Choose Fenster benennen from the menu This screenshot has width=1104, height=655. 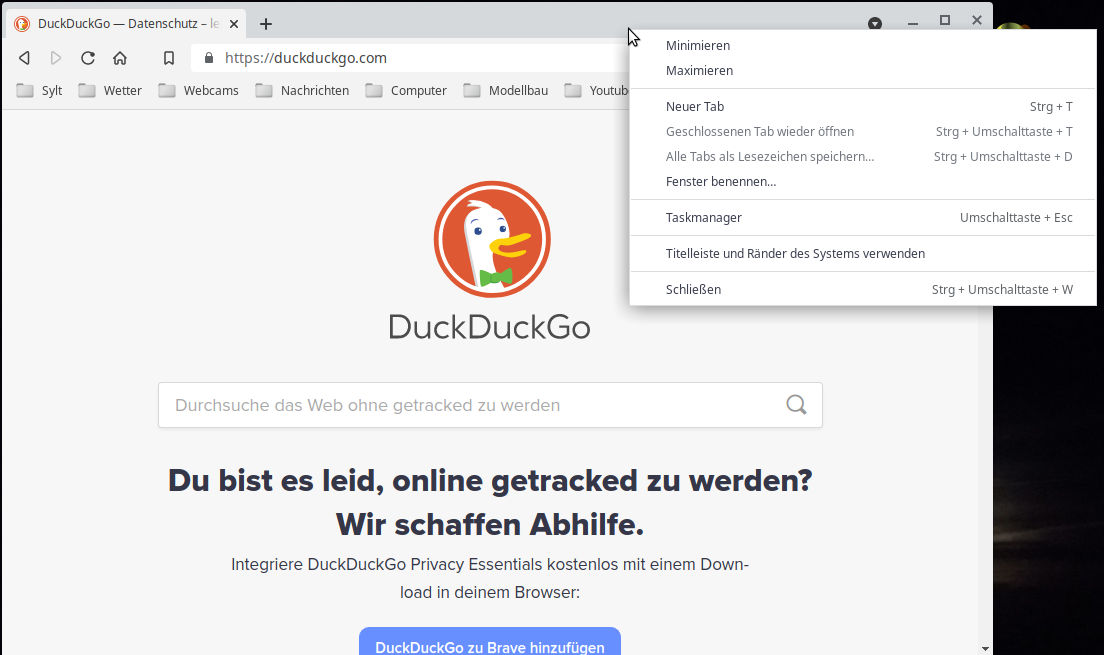click(x=862, y=182)
